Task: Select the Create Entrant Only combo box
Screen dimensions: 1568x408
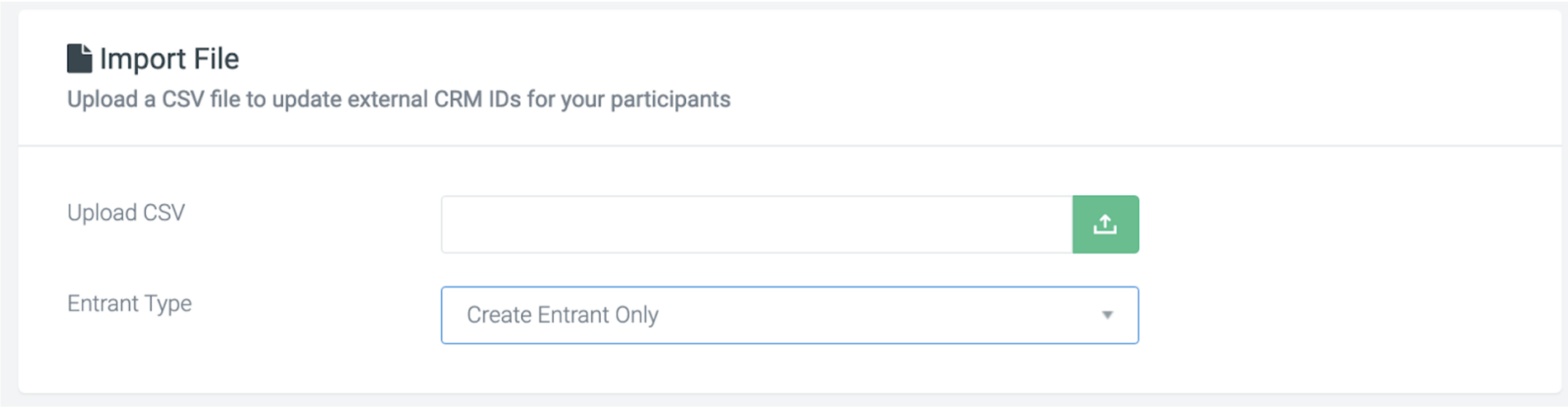Action: point(790,315)
